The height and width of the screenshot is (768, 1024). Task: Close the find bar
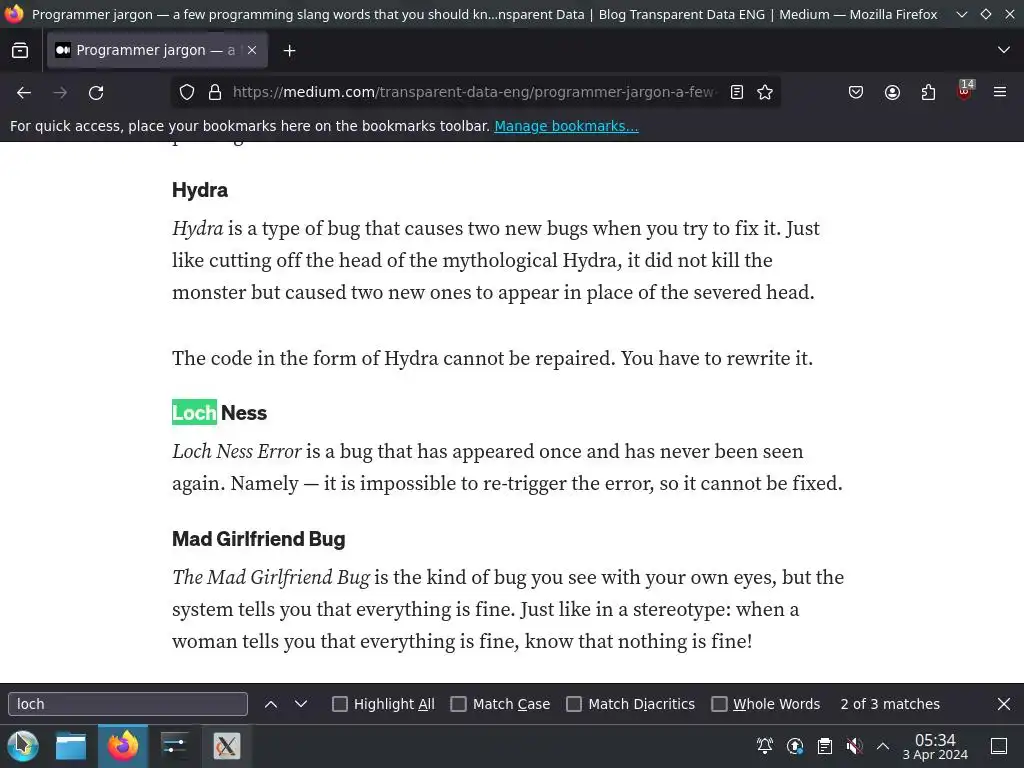(1004, 704)
